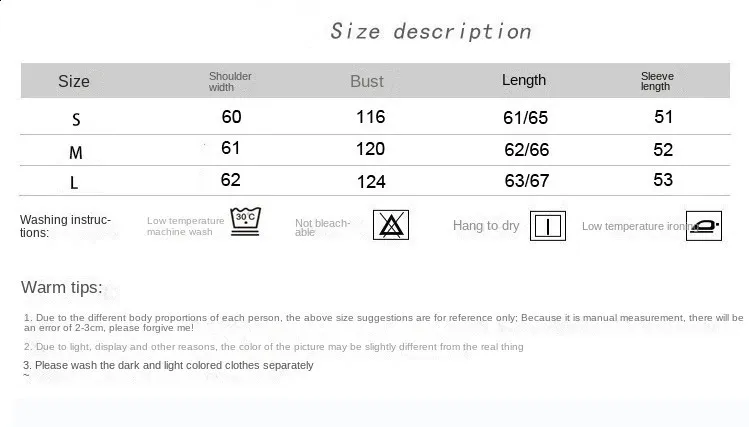Click tip 3 about washing dark clothes separately
The height and width of the screenshot is (427, 749).
[168, 365]
